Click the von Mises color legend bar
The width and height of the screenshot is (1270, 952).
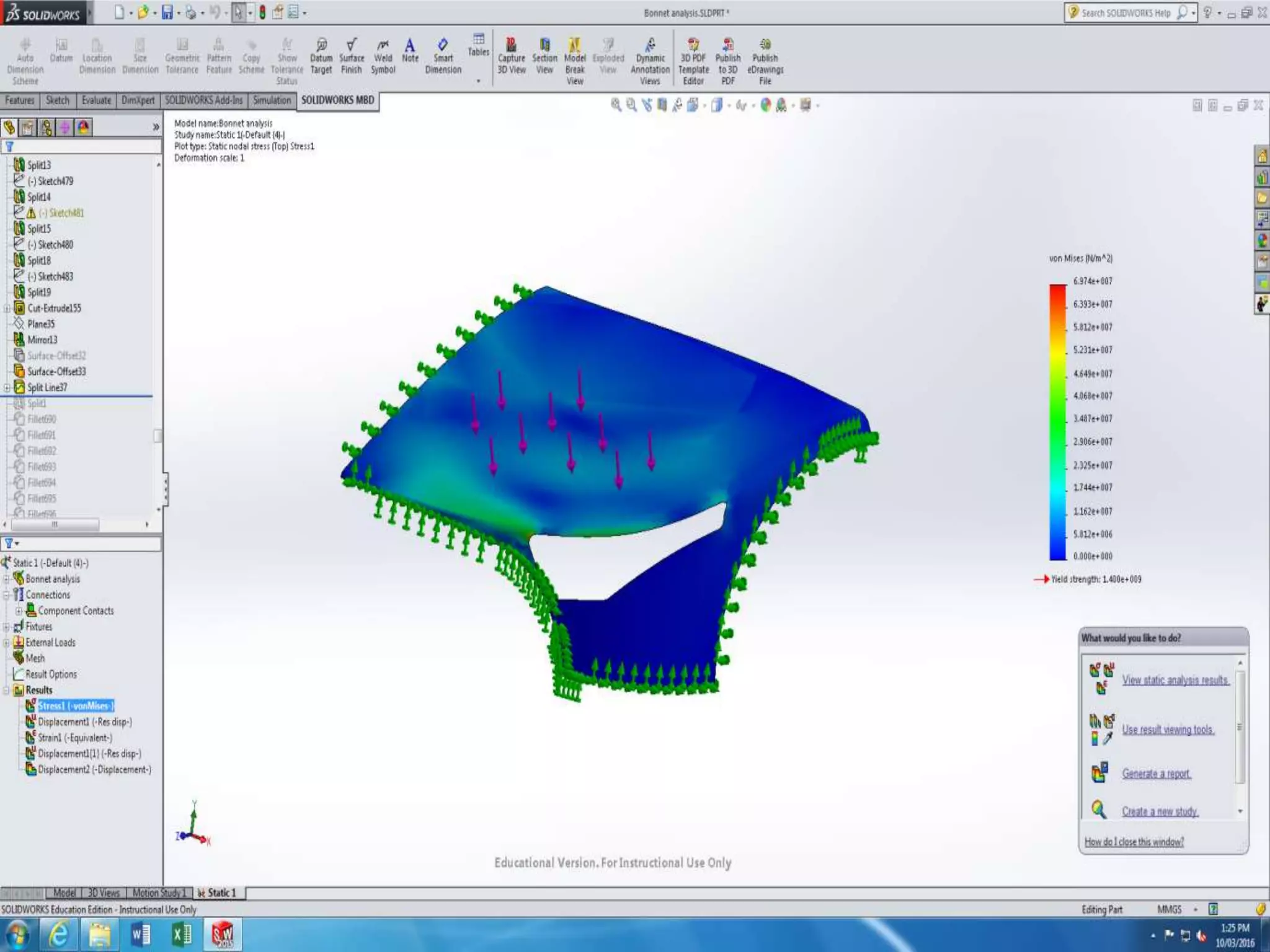coord(1057,421)
